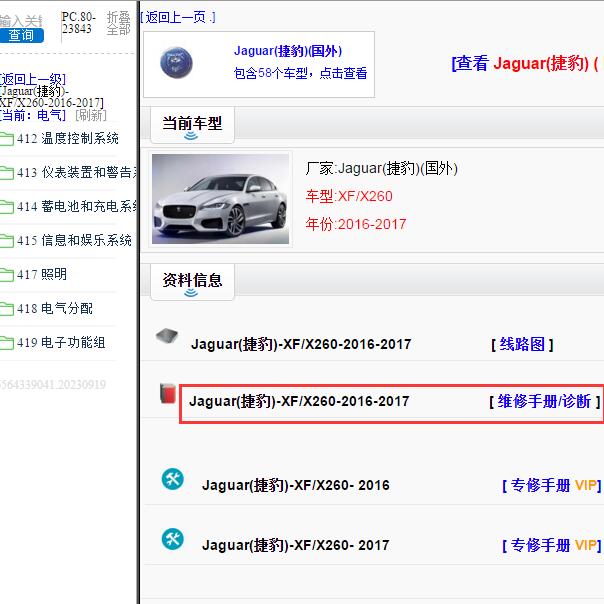Click the 年份:2016-2017 red text
The width and height of the screenshot is (604, 604).
pos(356,224)
